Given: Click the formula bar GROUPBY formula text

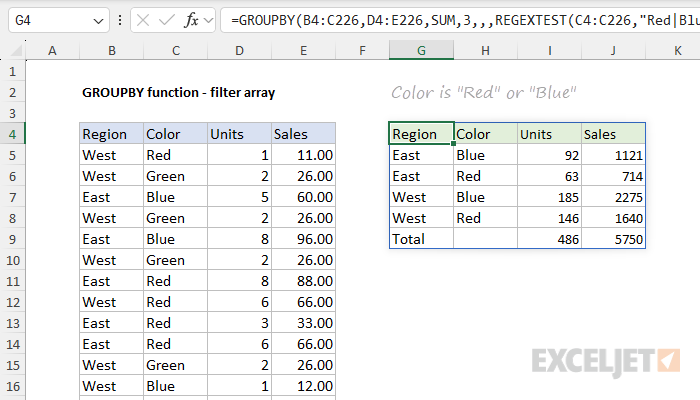Looking at the screenshot, I should tap(465, 21).
